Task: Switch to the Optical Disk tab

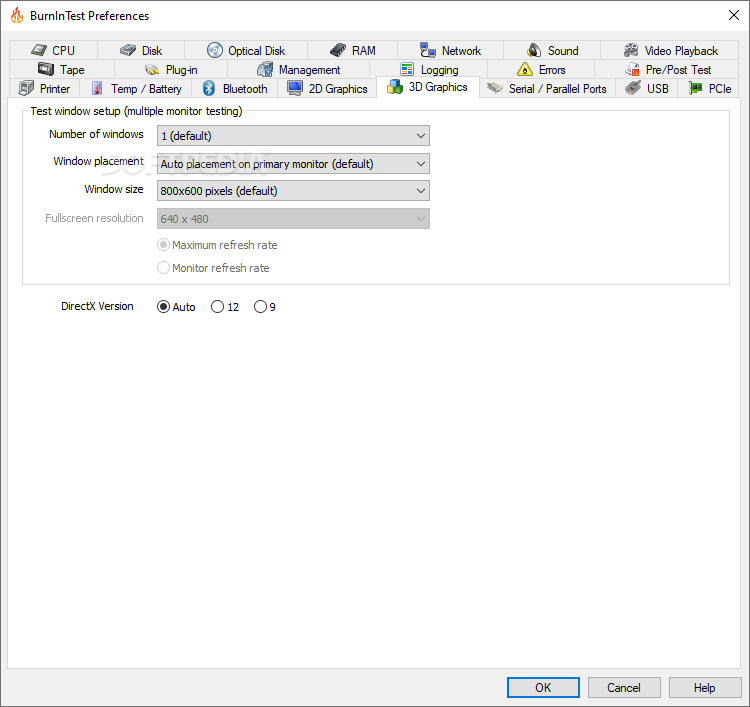Action: pos(246,50)
